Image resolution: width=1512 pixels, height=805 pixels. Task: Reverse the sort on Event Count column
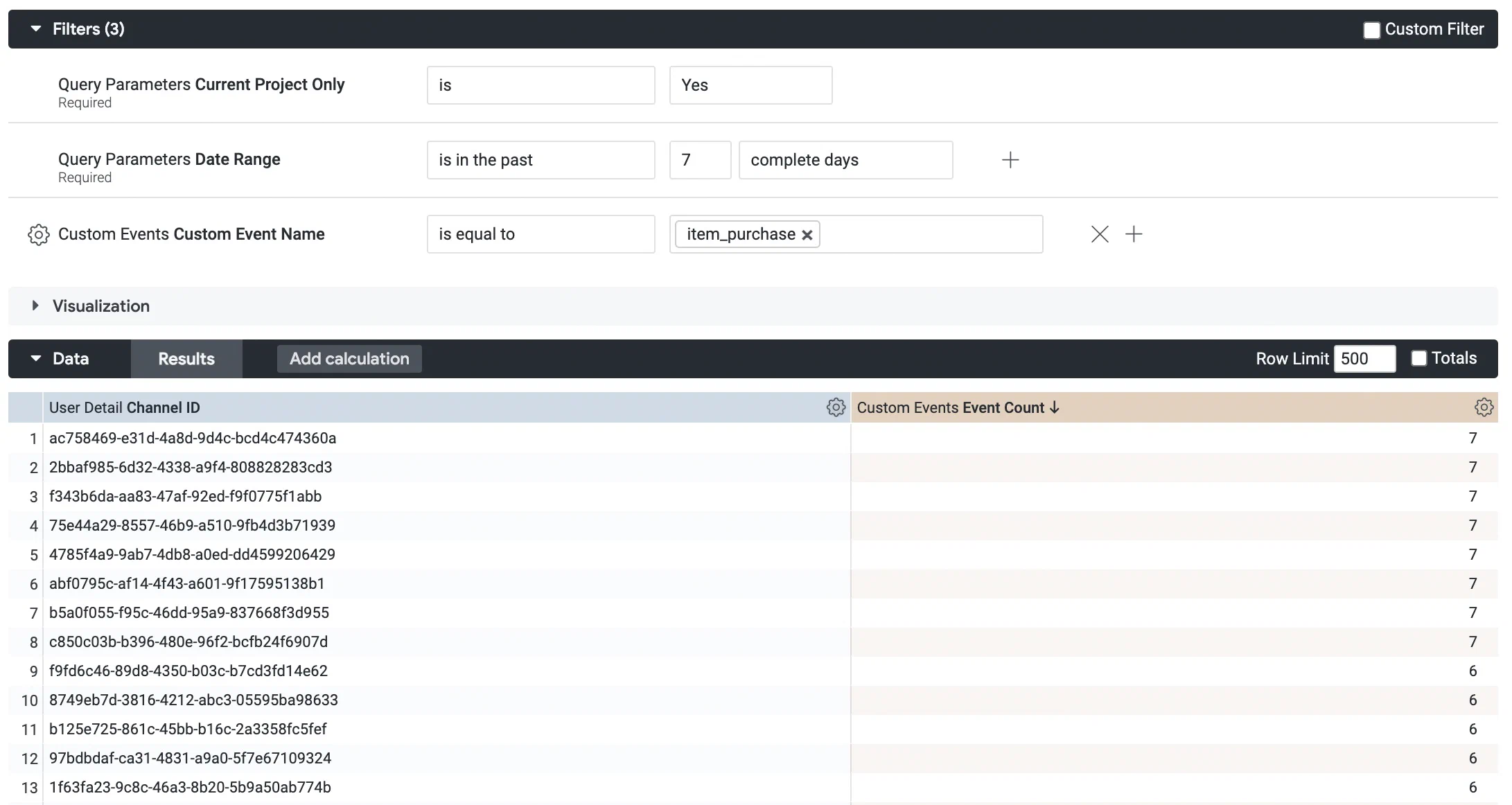(1055, 408)
